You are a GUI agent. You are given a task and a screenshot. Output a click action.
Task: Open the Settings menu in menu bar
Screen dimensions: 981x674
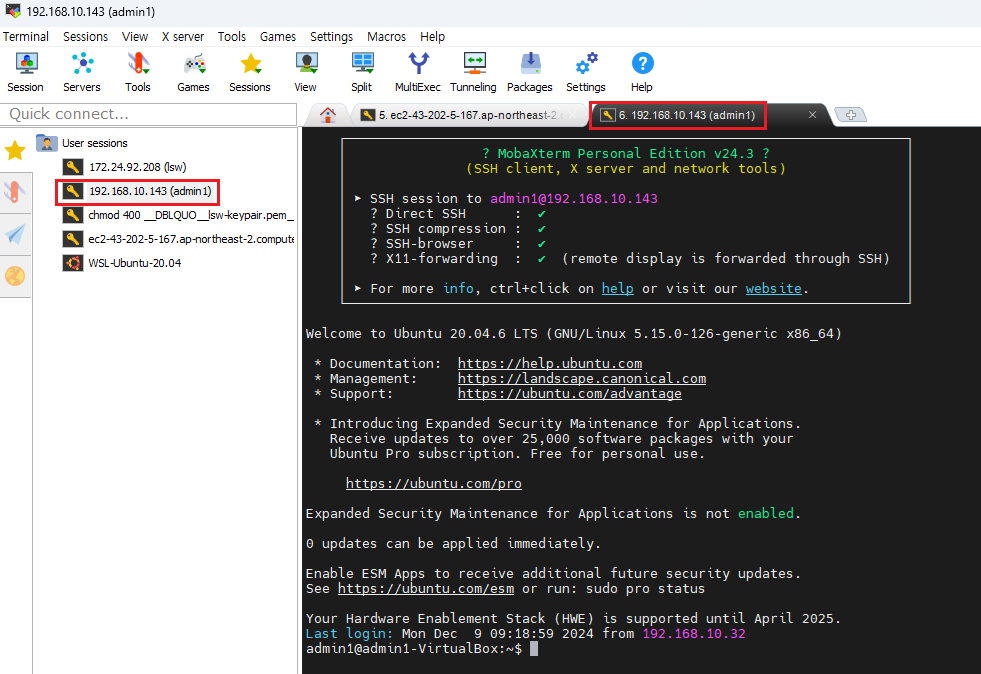click(332, 36)
